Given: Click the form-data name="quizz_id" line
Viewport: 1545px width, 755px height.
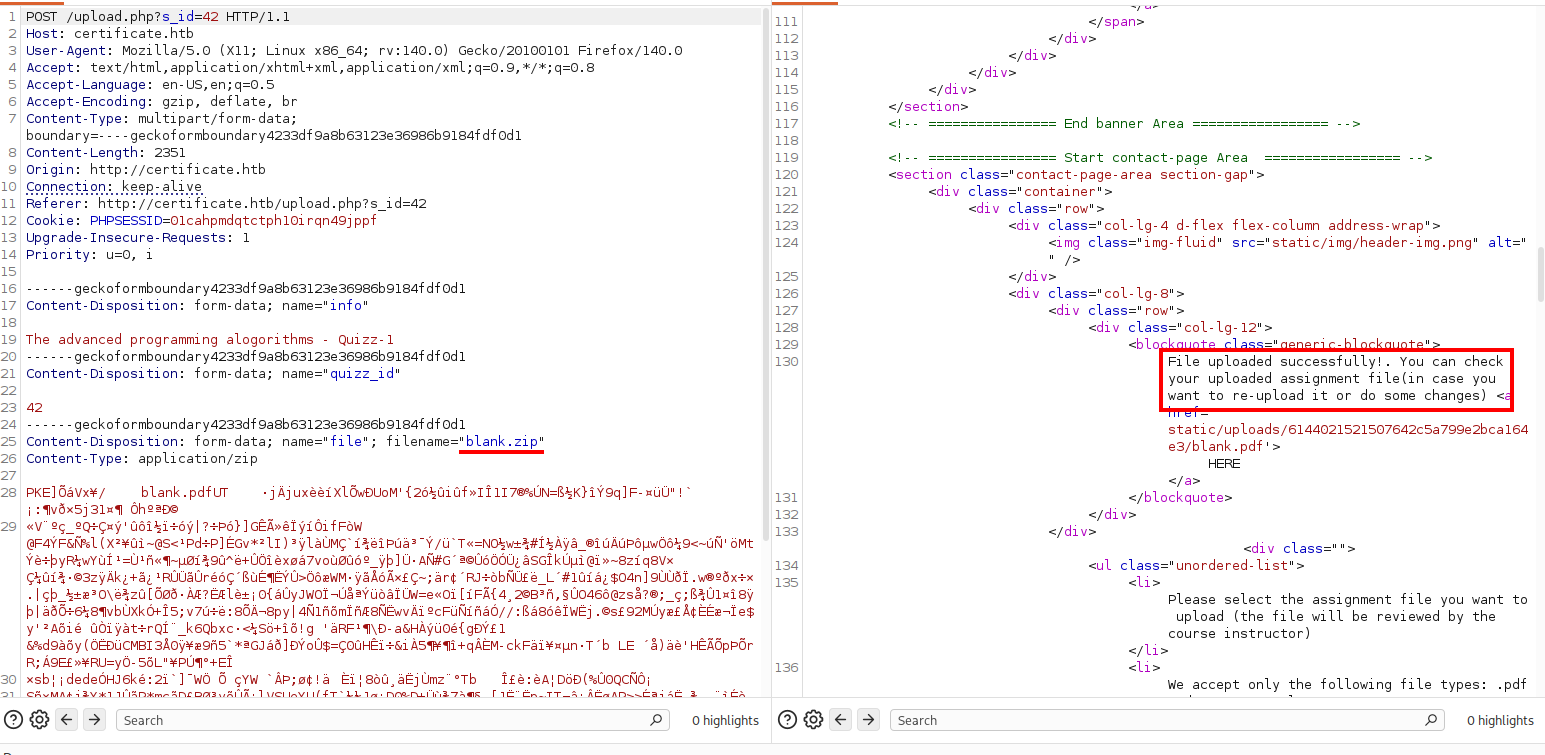Looking at the screenshot, I should tap(214, 373).
